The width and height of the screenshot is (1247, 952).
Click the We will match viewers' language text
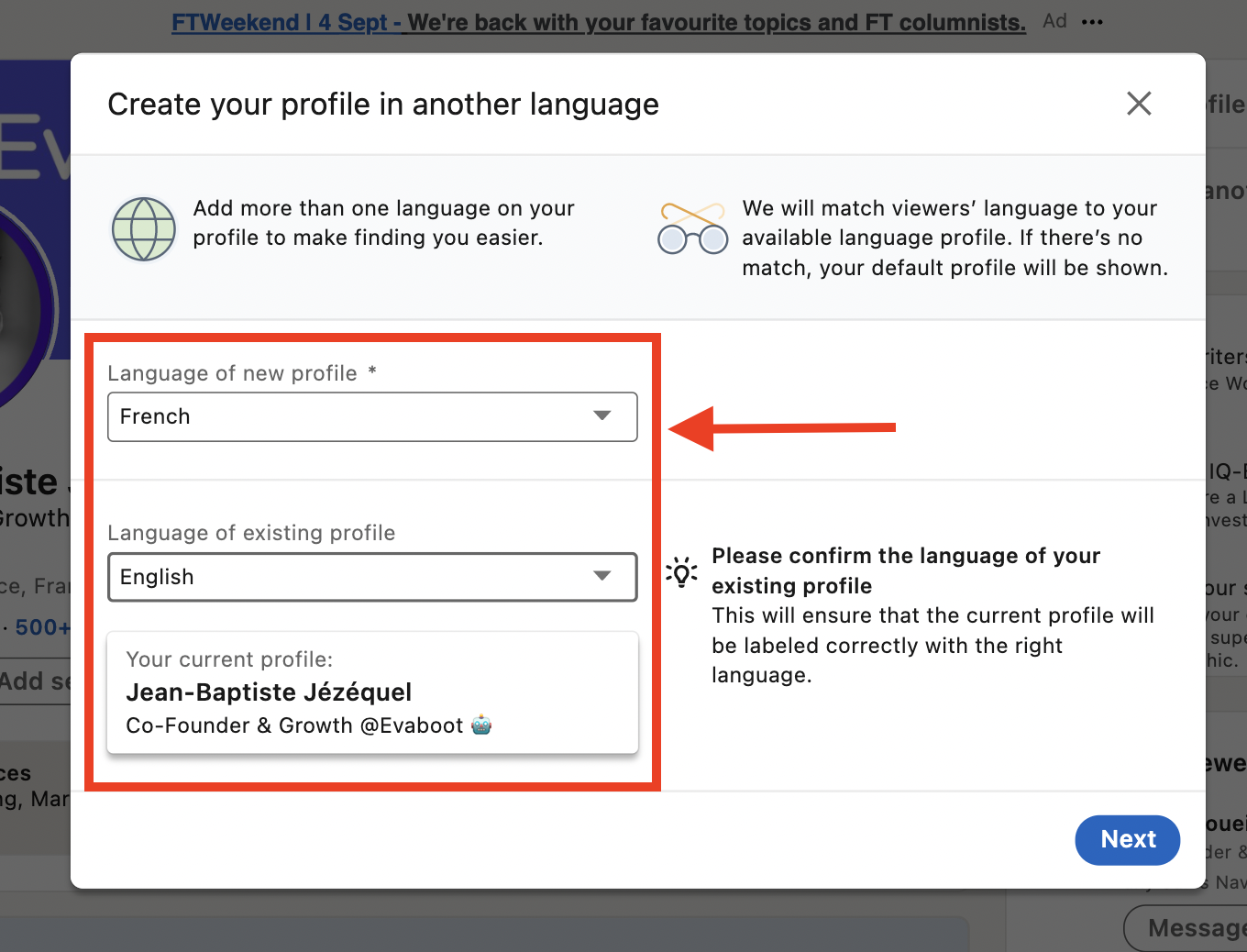point(955,238)
